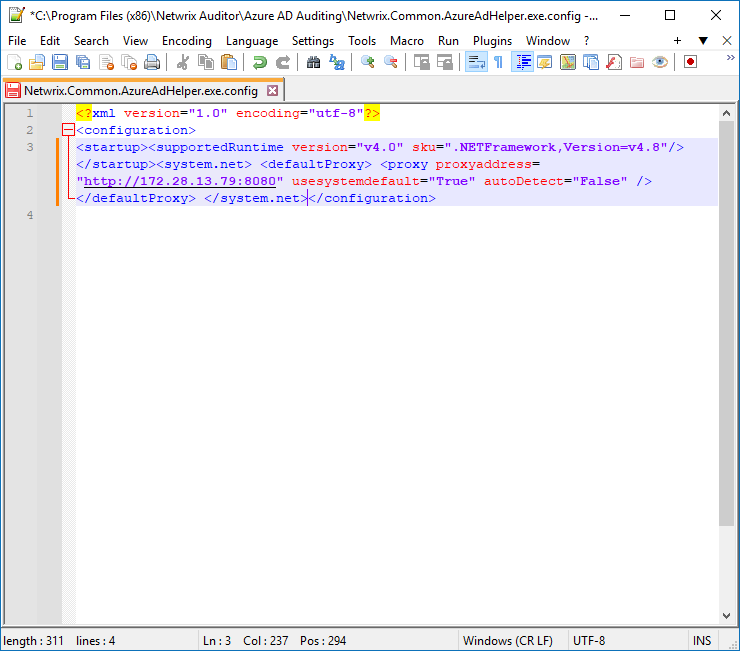
Task: Open the Macro menu
Action: click(406, 41)
